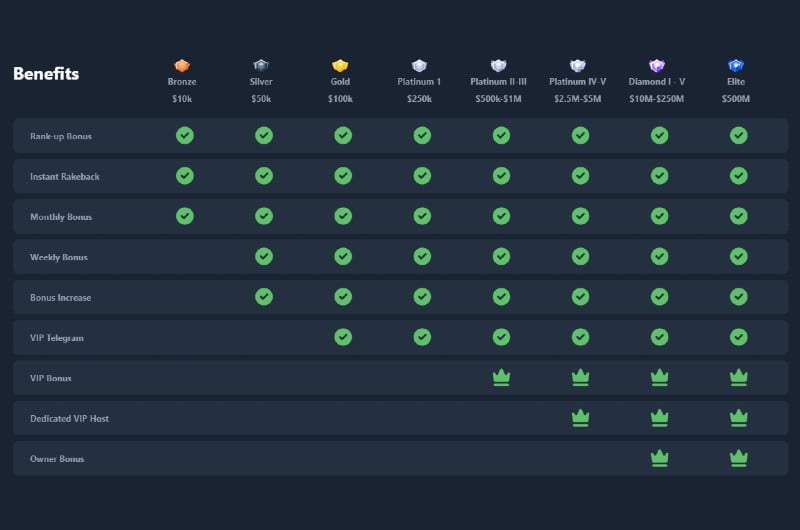Click the VIP Bonus crown under Platinum II-III

click(502, 377)
